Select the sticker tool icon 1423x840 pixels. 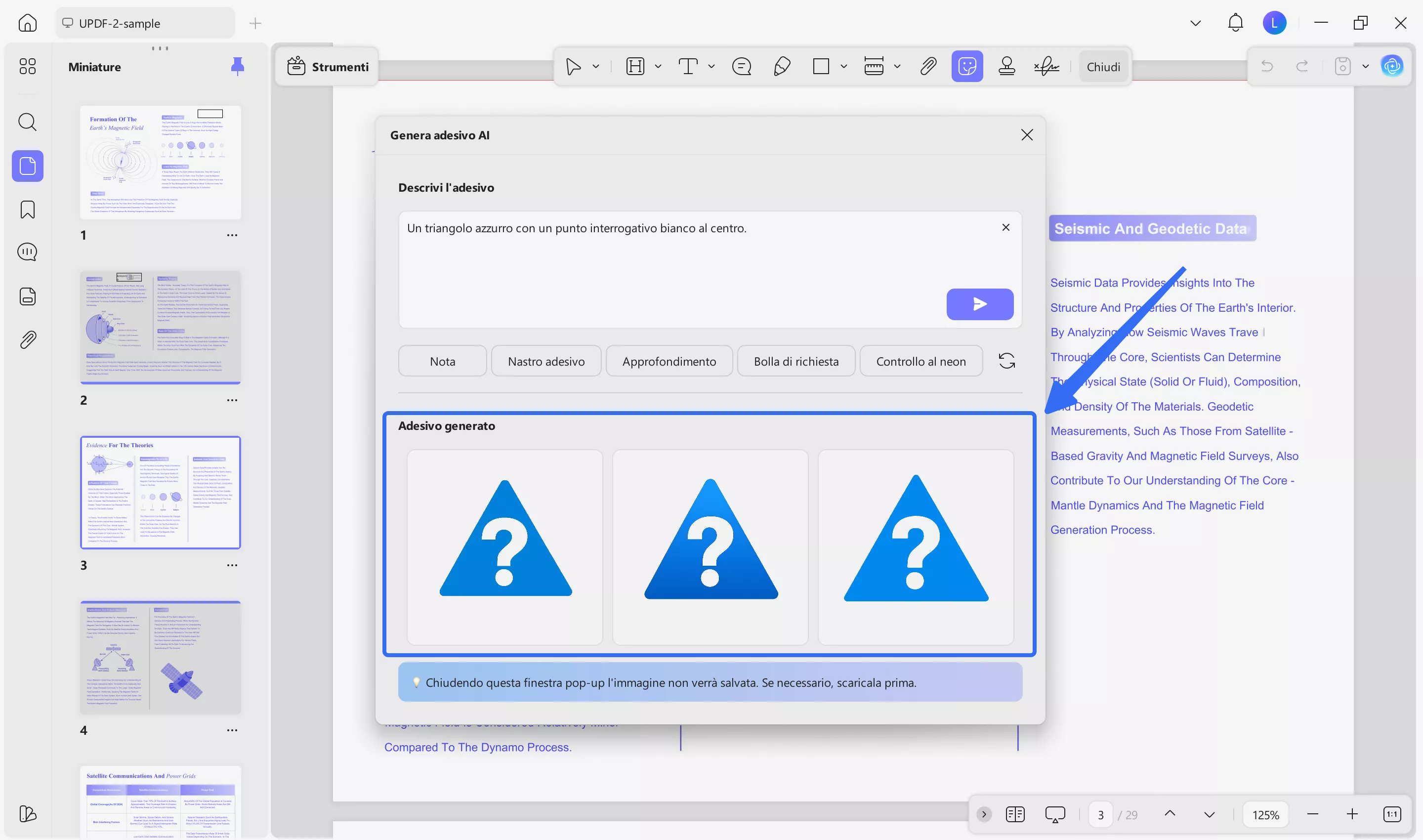(x=967, y=67)
